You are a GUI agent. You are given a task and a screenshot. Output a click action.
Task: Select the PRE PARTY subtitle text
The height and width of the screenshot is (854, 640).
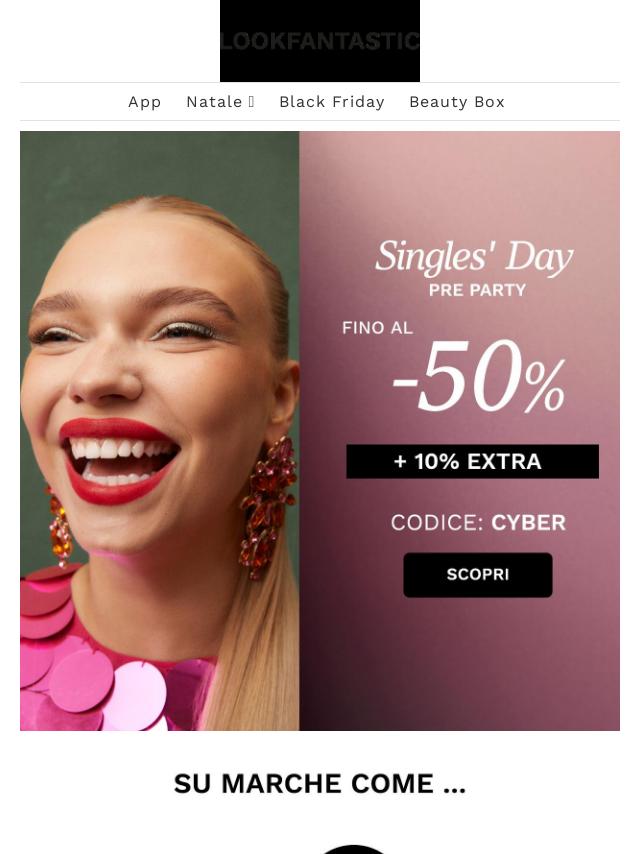pyautogui.click(x=477, y=290)
